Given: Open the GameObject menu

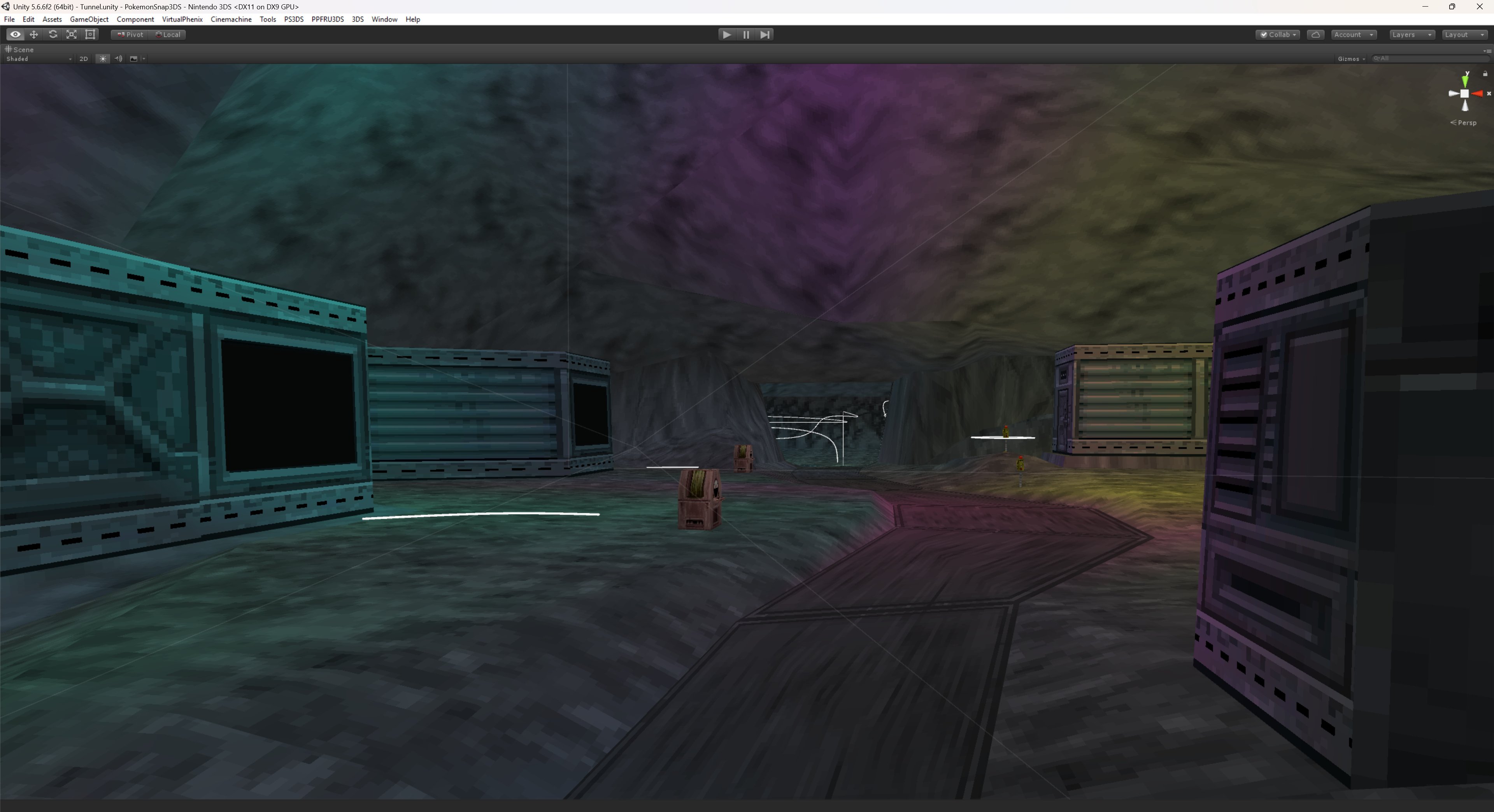Looking at the screenshot, I should pyautogui.click(x=89, y=19).
